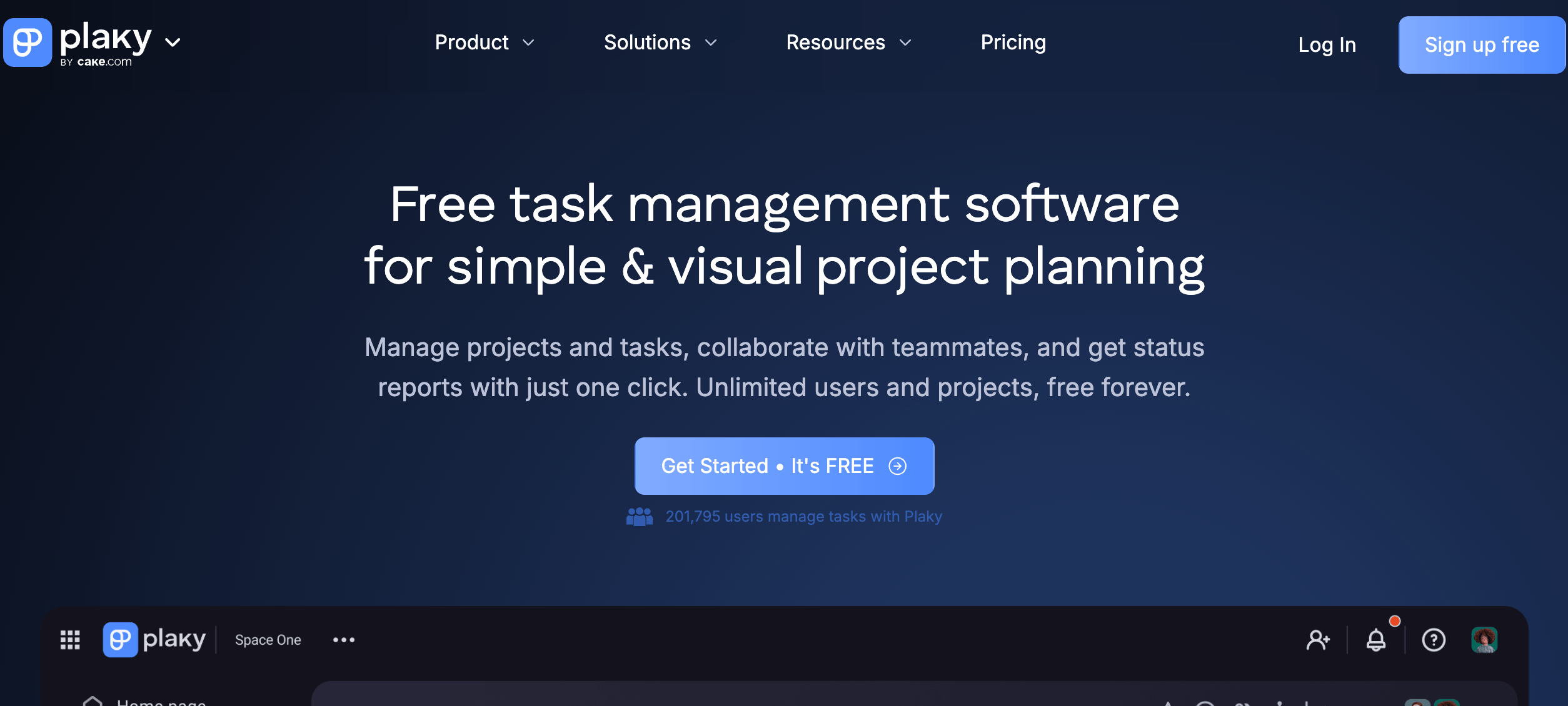Click the users group icon

639,517
